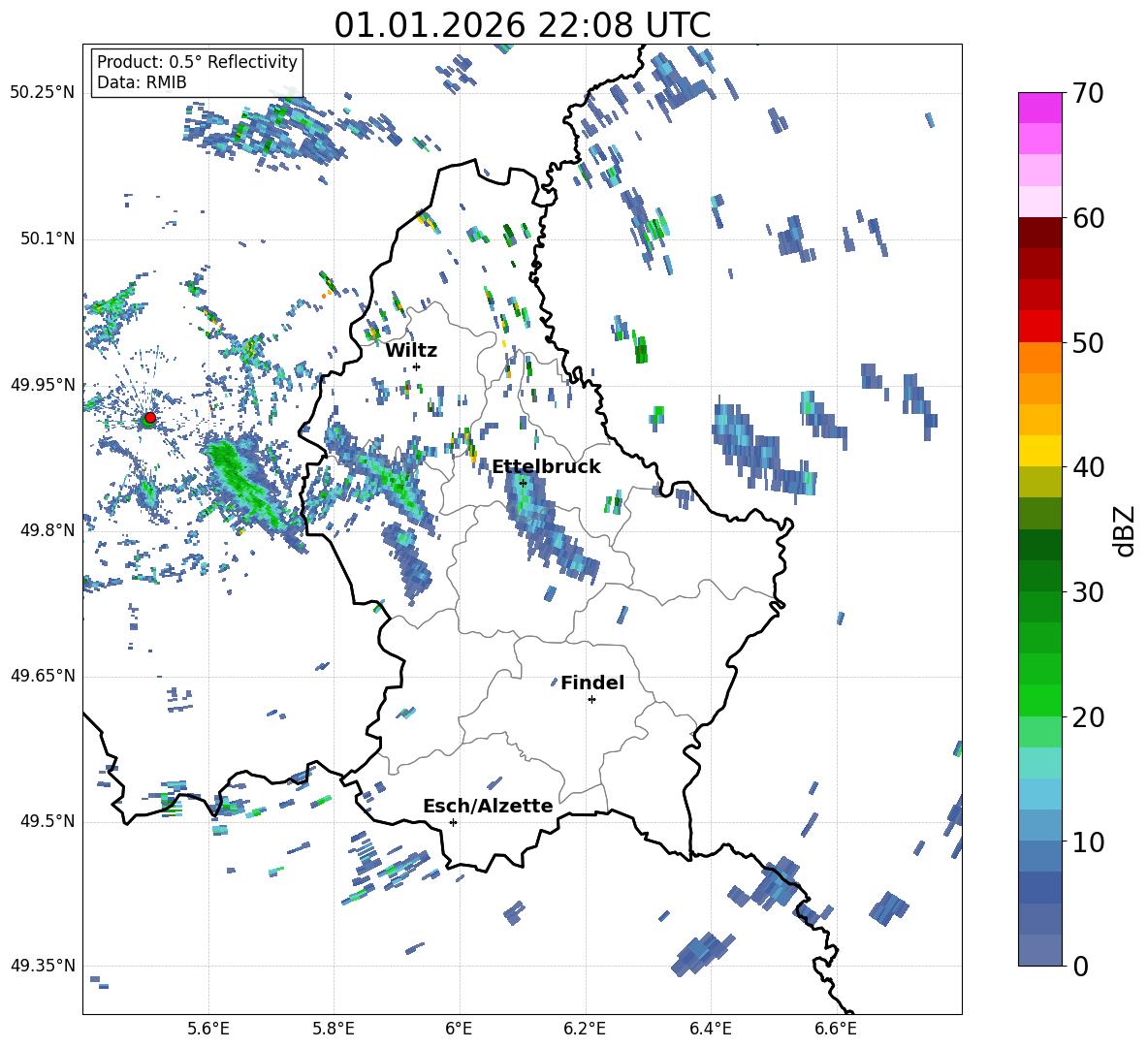Click the orange 50 dBZ color band

click(1039, 358)
